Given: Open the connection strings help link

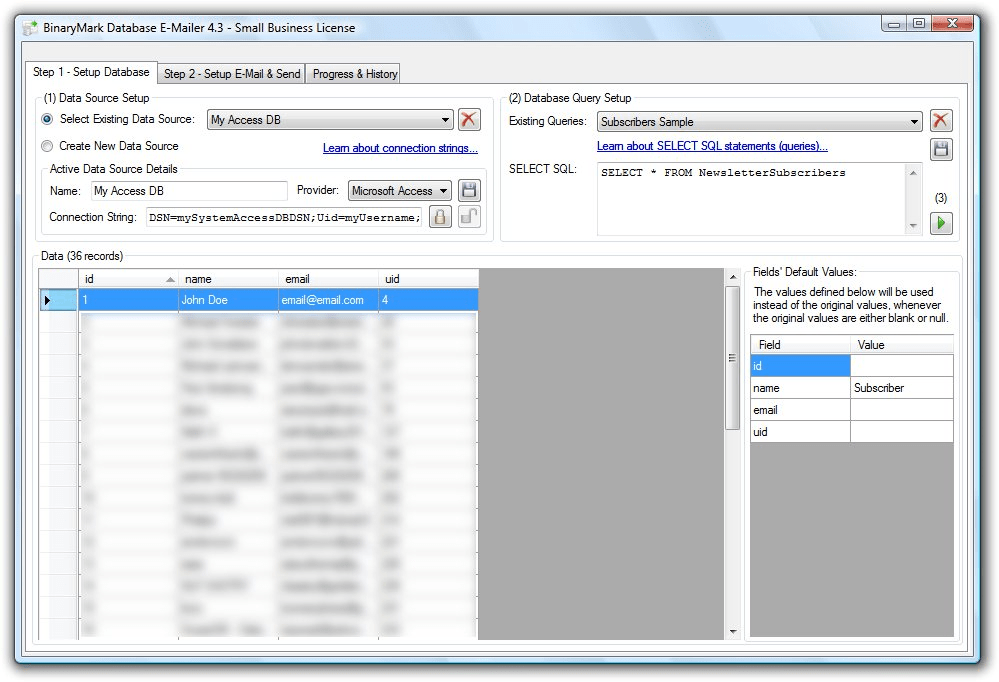Looking at the screenshot, I should pos(400,147).
